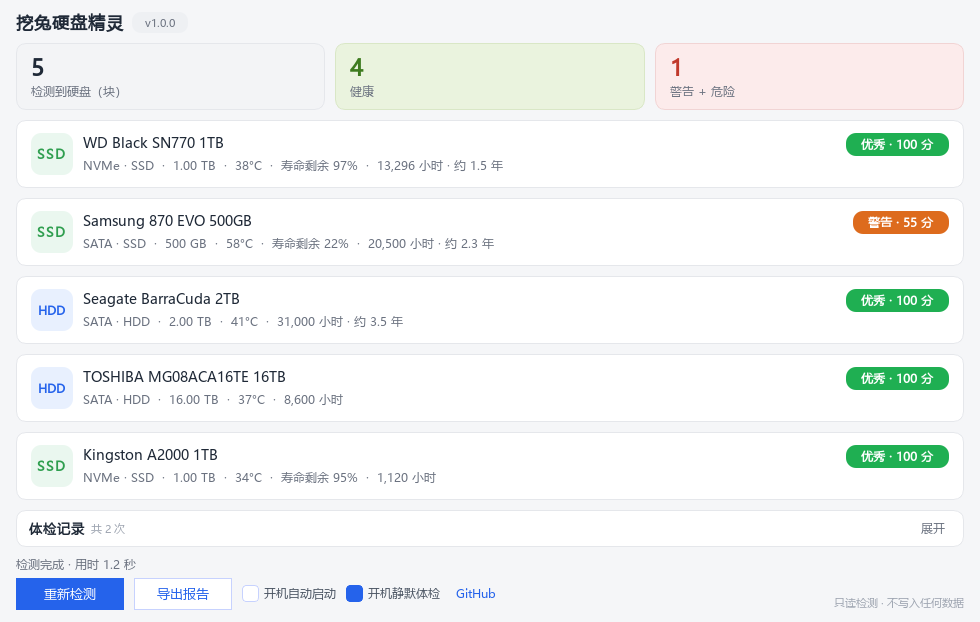
Task: Click the SSD icon for WD Black SN770
Action: click(x=52, y=154)
